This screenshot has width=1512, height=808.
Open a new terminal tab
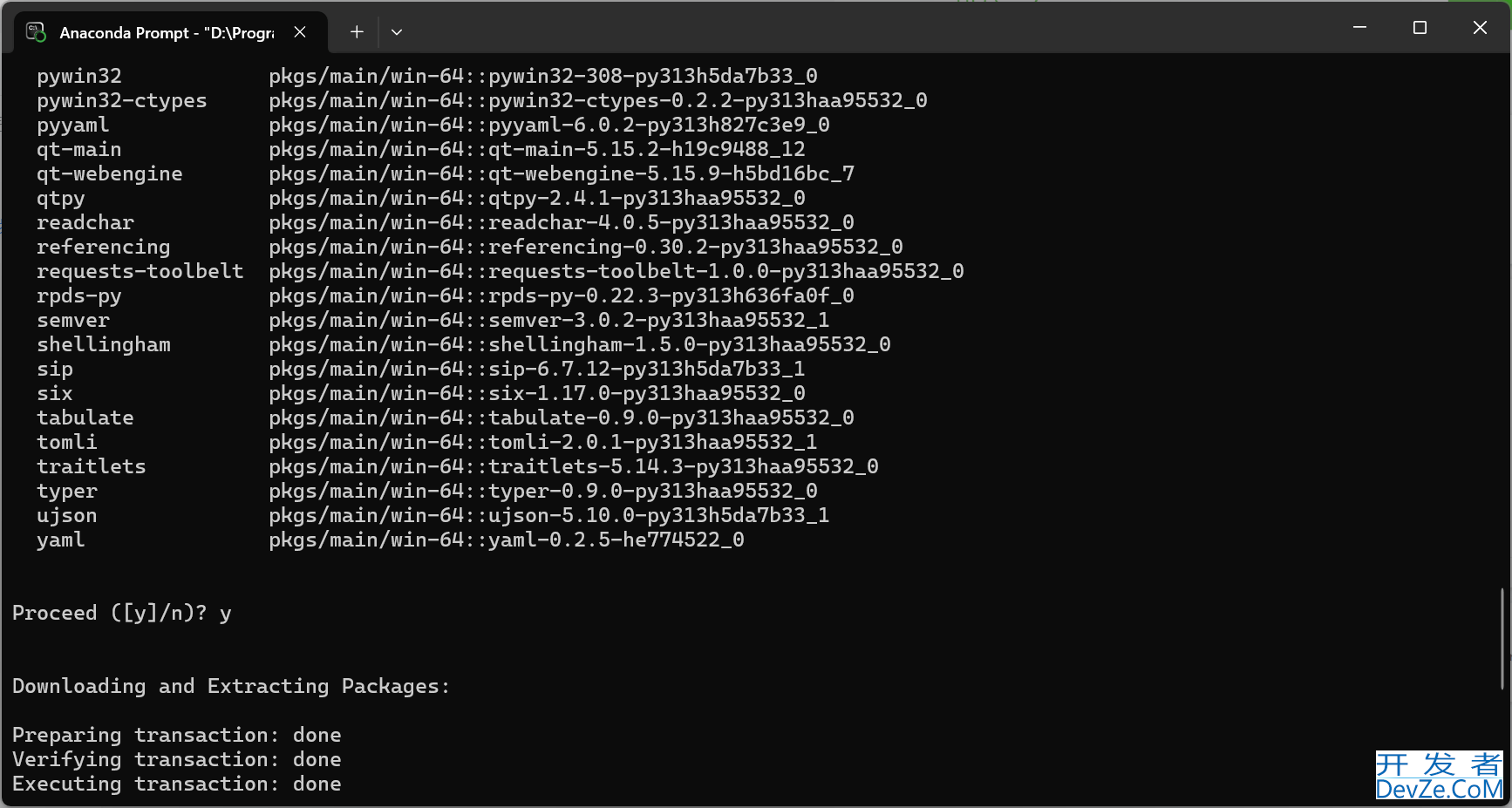357,32
